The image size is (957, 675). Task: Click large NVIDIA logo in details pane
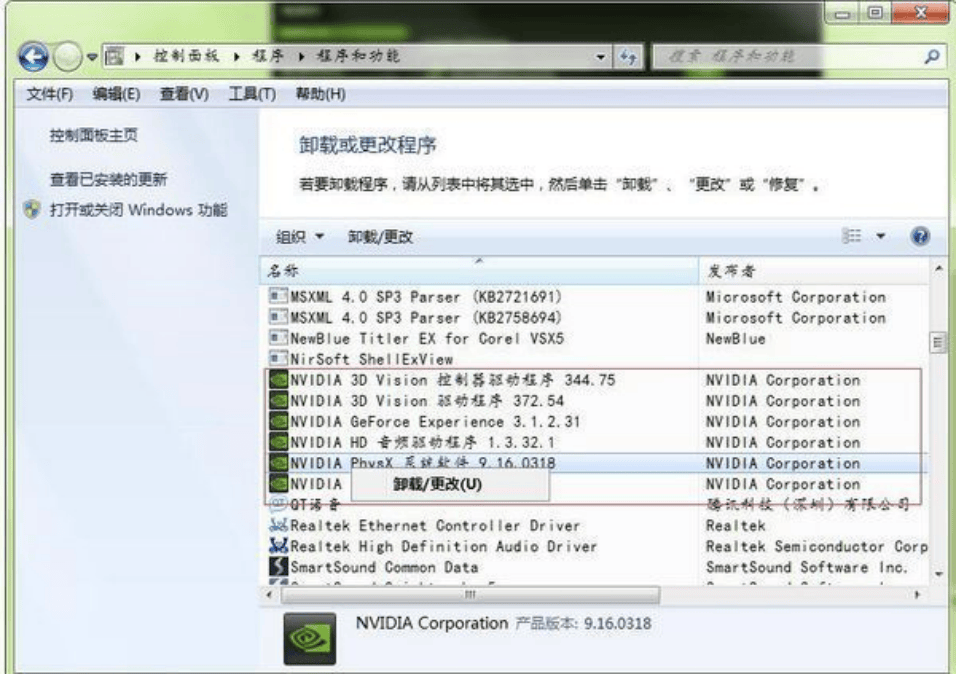(309, 639)
